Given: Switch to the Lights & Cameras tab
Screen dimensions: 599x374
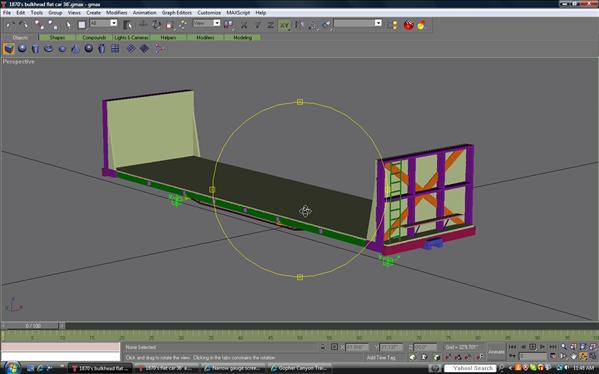Looking at the screenshot, I should pyautogui.click(x=131, y=37).
